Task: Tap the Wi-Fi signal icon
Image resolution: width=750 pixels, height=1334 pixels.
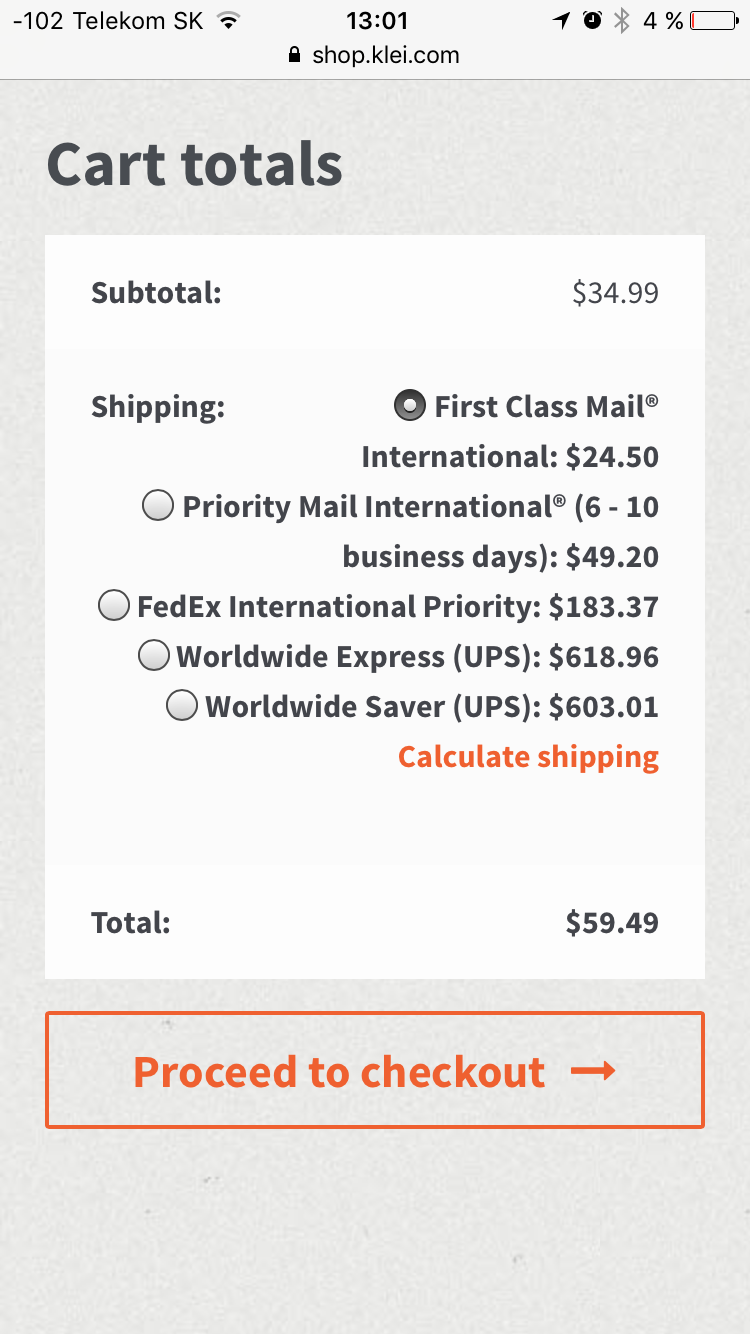Action: (230, 20)
